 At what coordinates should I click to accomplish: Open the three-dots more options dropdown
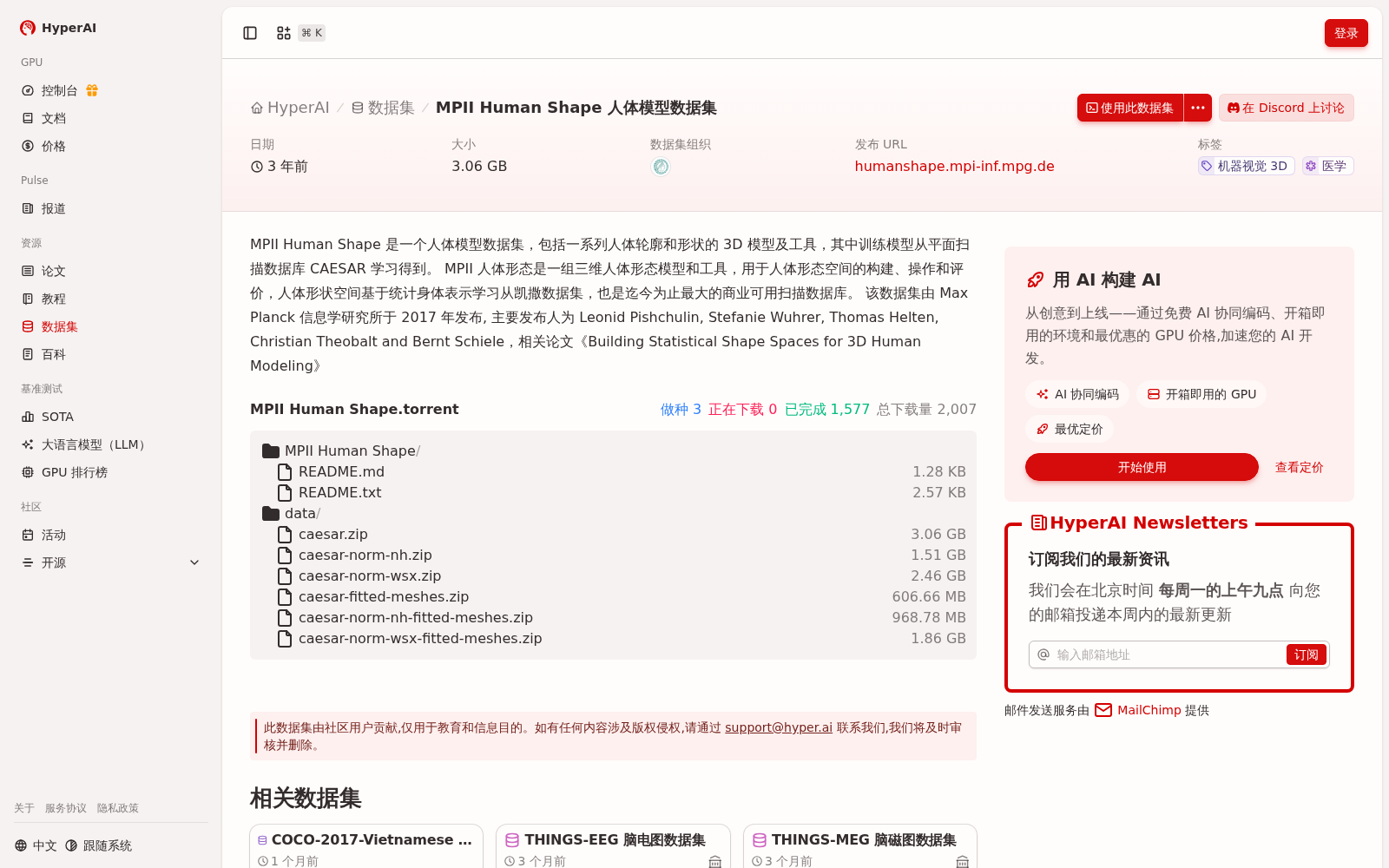click(1198, 108)
